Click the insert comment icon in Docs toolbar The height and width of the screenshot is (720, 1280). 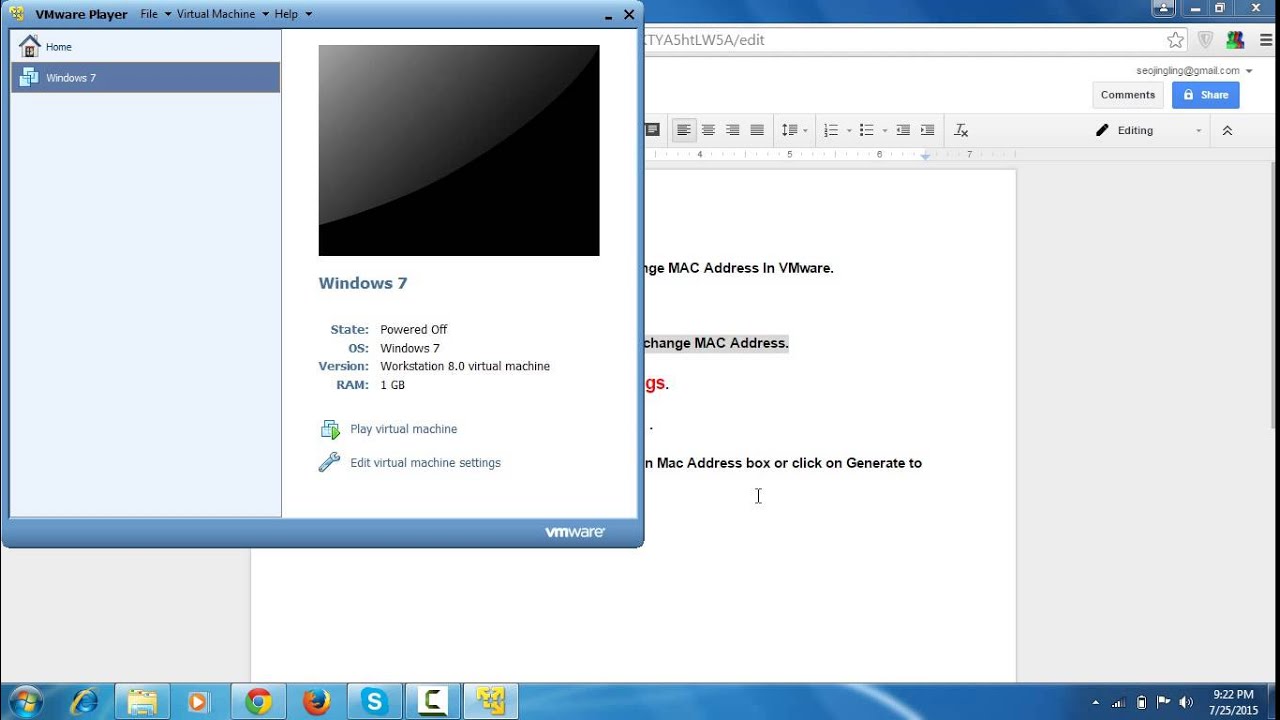click(653, 130)
